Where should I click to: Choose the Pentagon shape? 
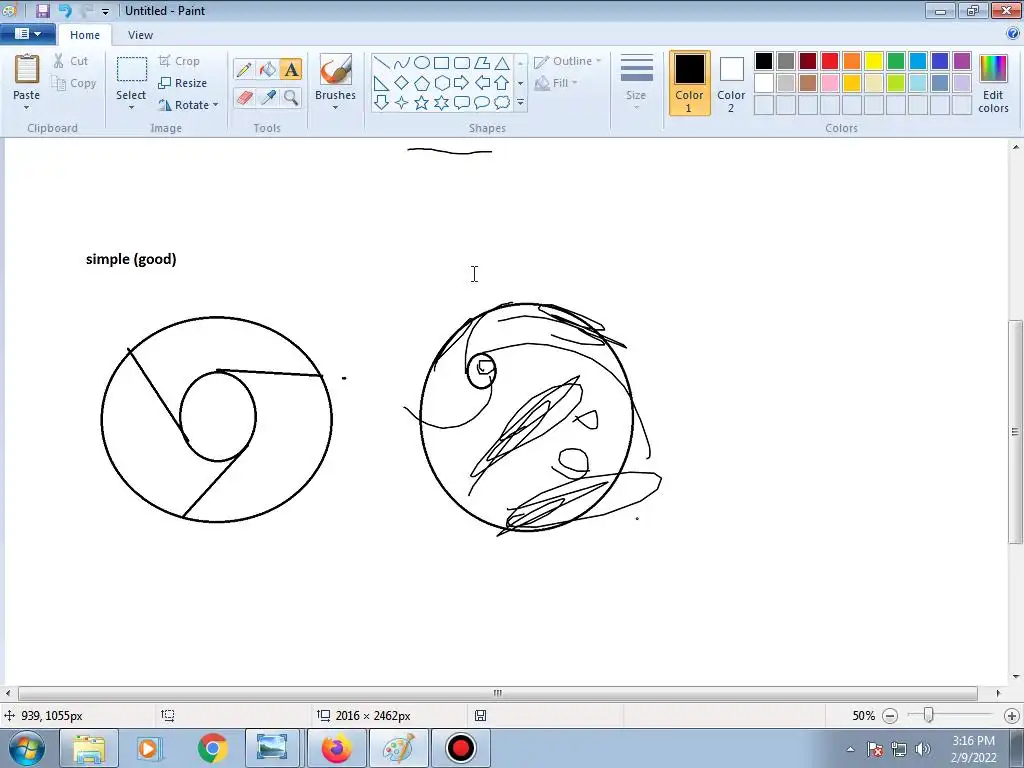422,83
